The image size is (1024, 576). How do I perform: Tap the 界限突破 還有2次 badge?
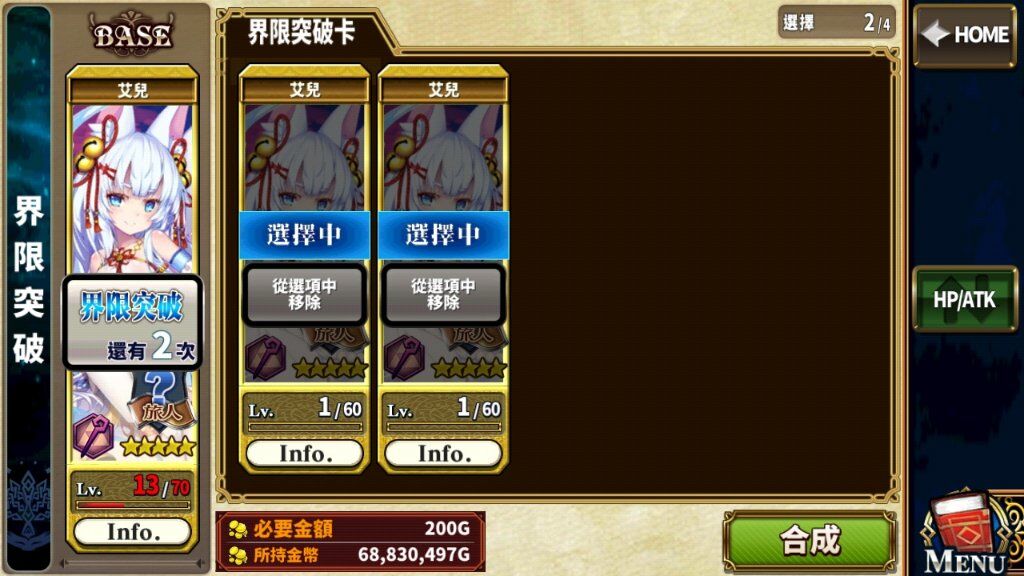pyautogui.click(x=133, y=323)
